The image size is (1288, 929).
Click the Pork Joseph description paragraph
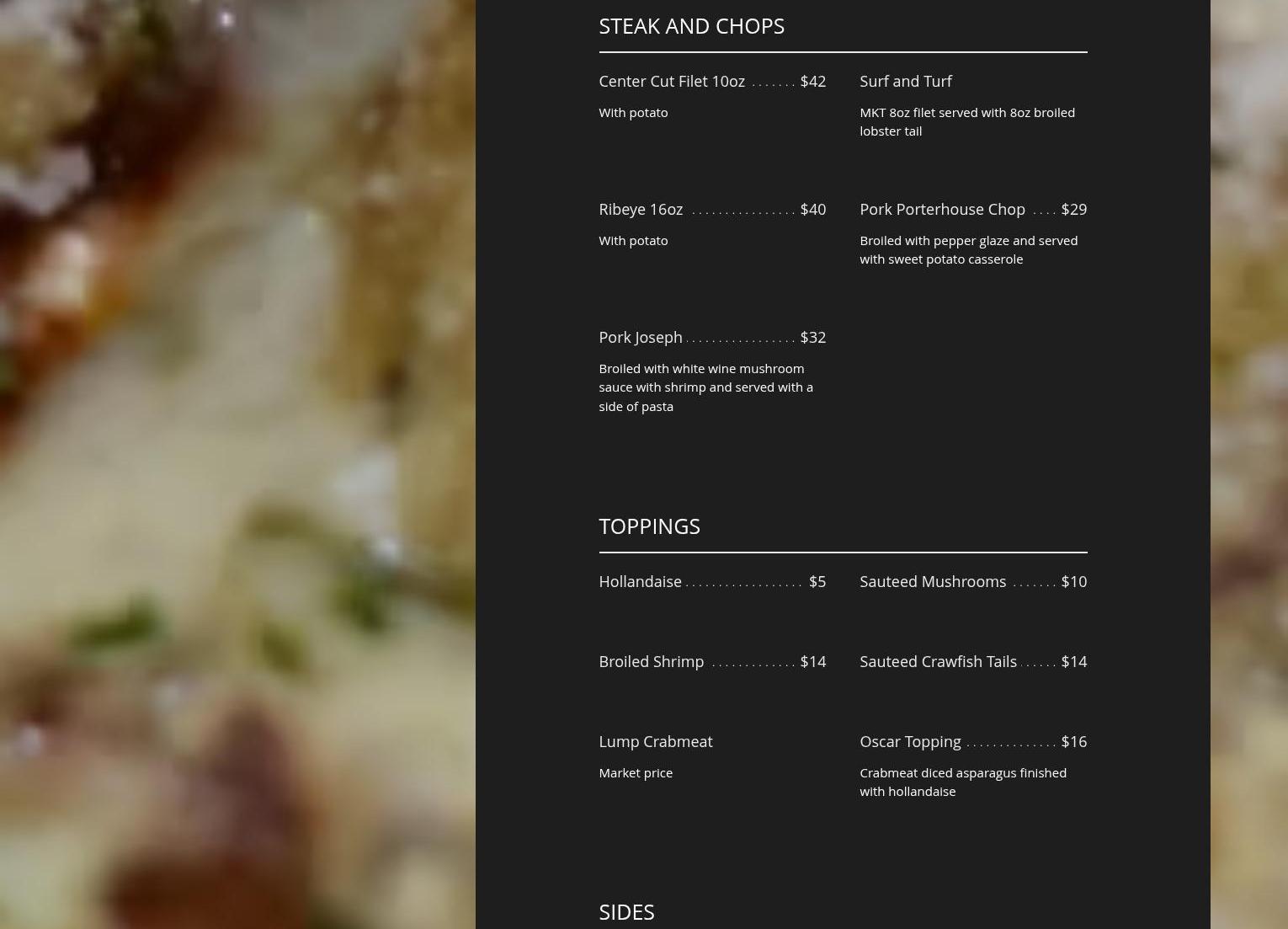(x=705, y=387)
